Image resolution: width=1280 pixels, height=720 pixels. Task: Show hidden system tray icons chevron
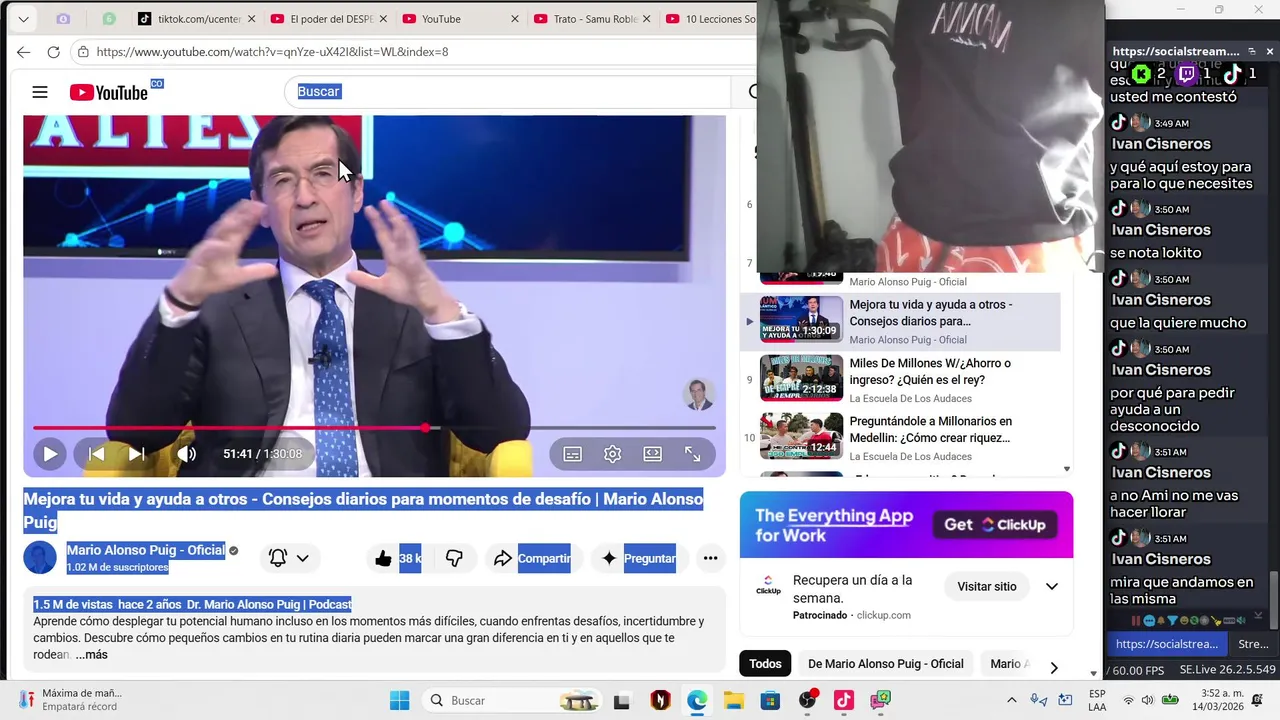pyautogui.click(x=1011, y=701)
